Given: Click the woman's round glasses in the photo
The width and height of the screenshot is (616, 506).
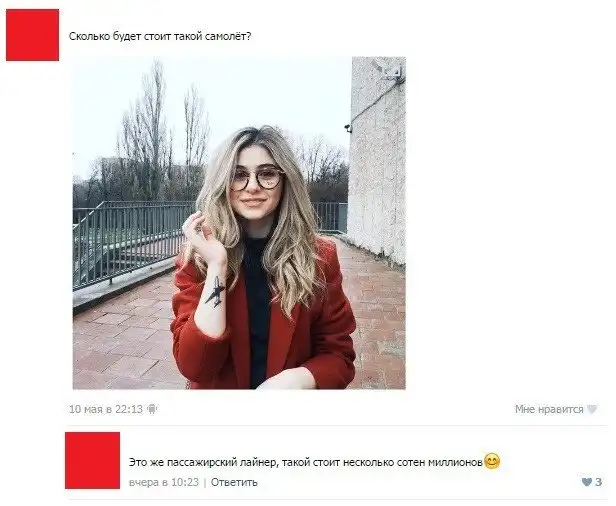Looking at the screenshot, I should (x=257, y=179).
